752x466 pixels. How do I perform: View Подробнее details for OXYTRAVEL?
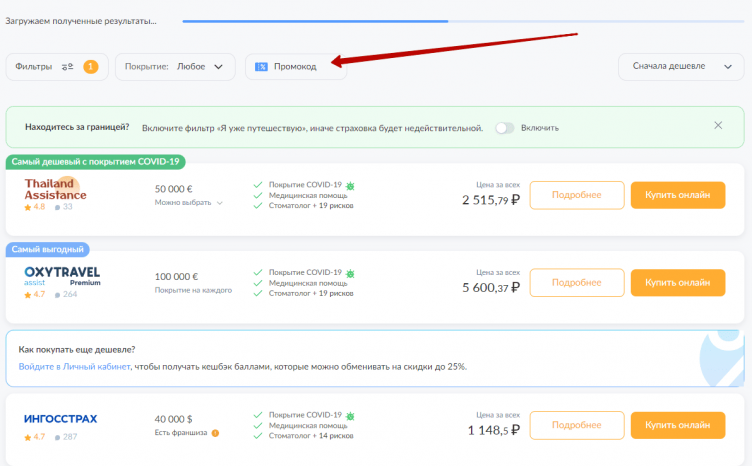[576, 282]
